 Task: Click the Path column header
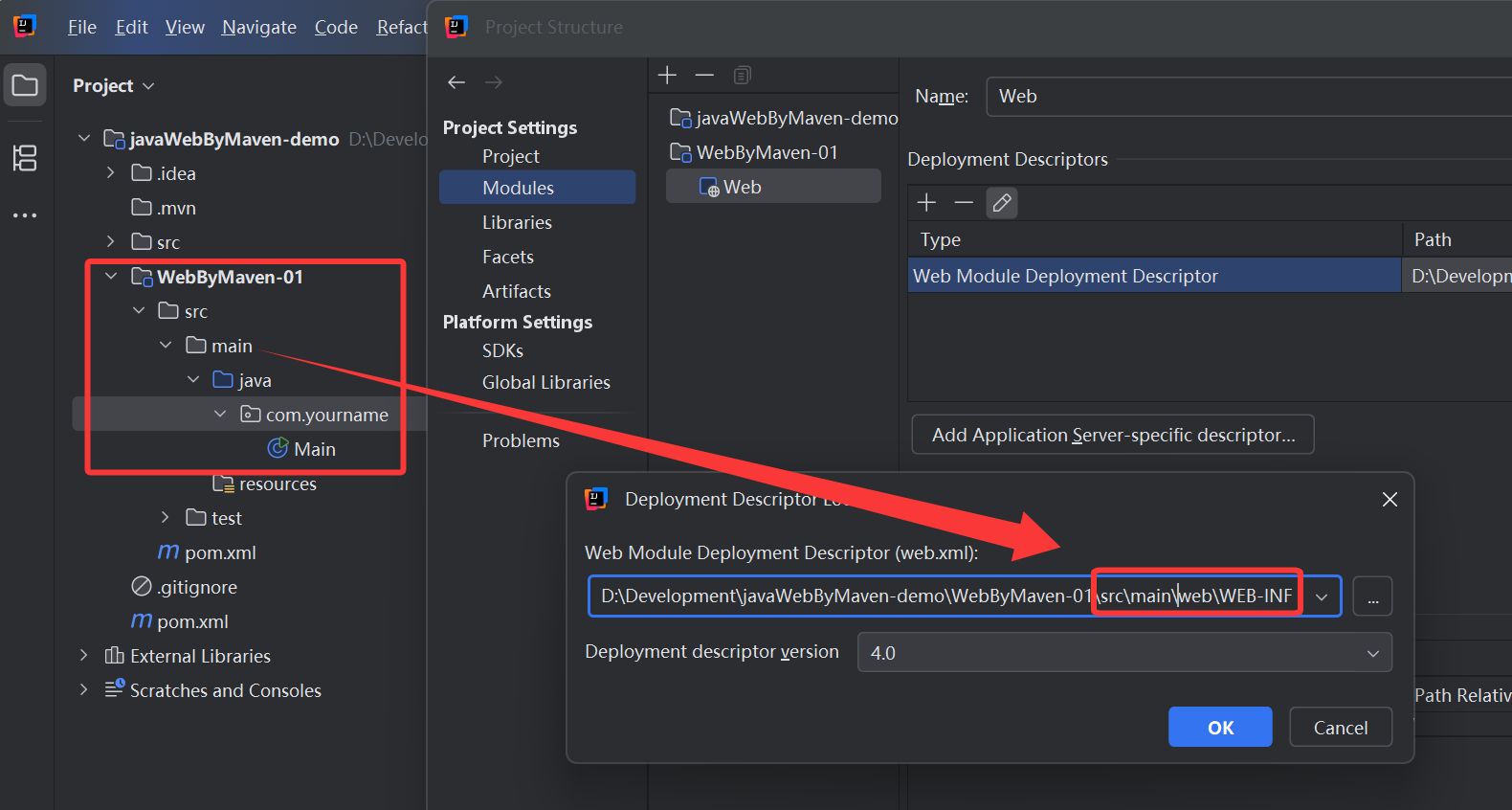click(x=1456, y=239)
